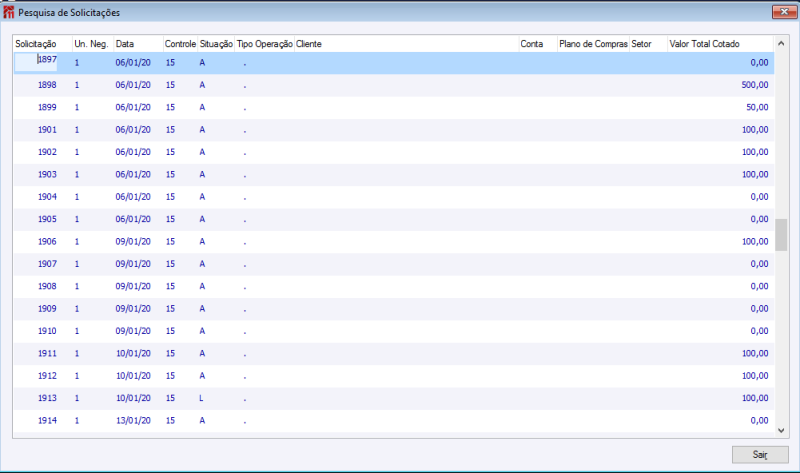This screenshot has width=800, height=473.
Task: Select solicitation row 1911
Action: 394,354
